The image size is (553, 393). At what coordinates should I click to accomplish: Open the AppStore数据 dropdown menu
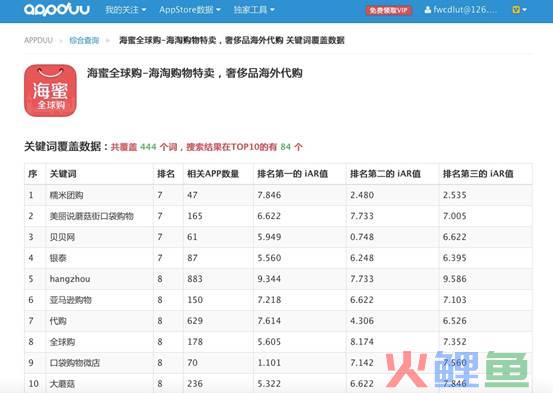pyautogui.click(x=190, y=10)
